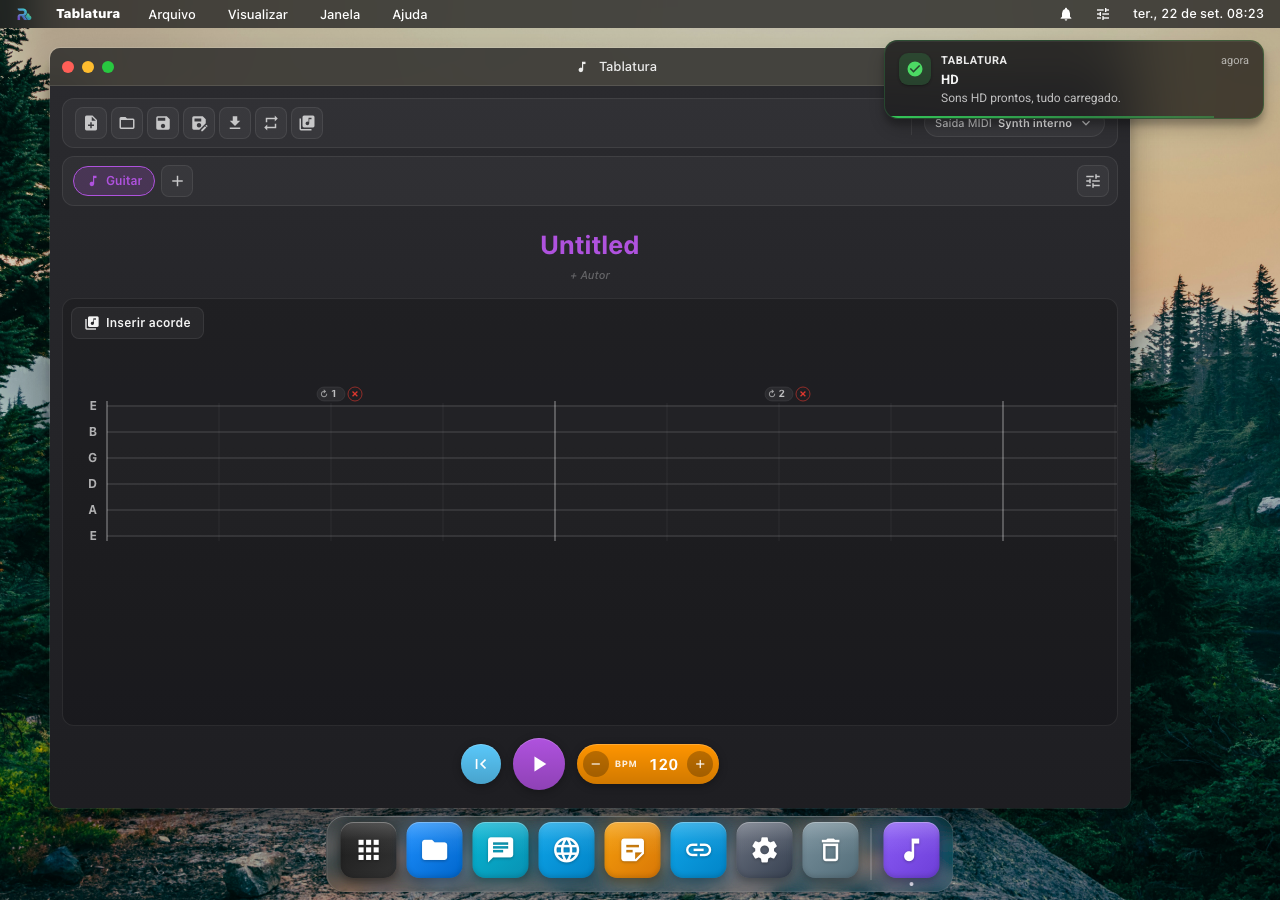Open the track settings sliders icon
1280x900 pixels.
(1093, 181)
